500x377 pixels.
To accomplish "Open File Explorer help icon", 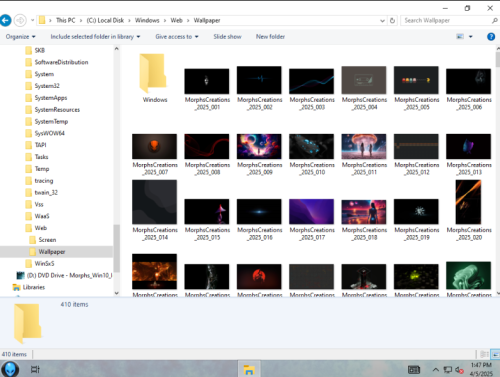I will [x=491, y=36].
